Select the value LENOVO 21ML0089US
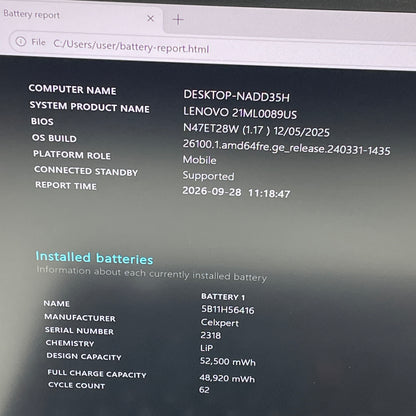The width and height of the screenshot is (416, 416). 240,113
